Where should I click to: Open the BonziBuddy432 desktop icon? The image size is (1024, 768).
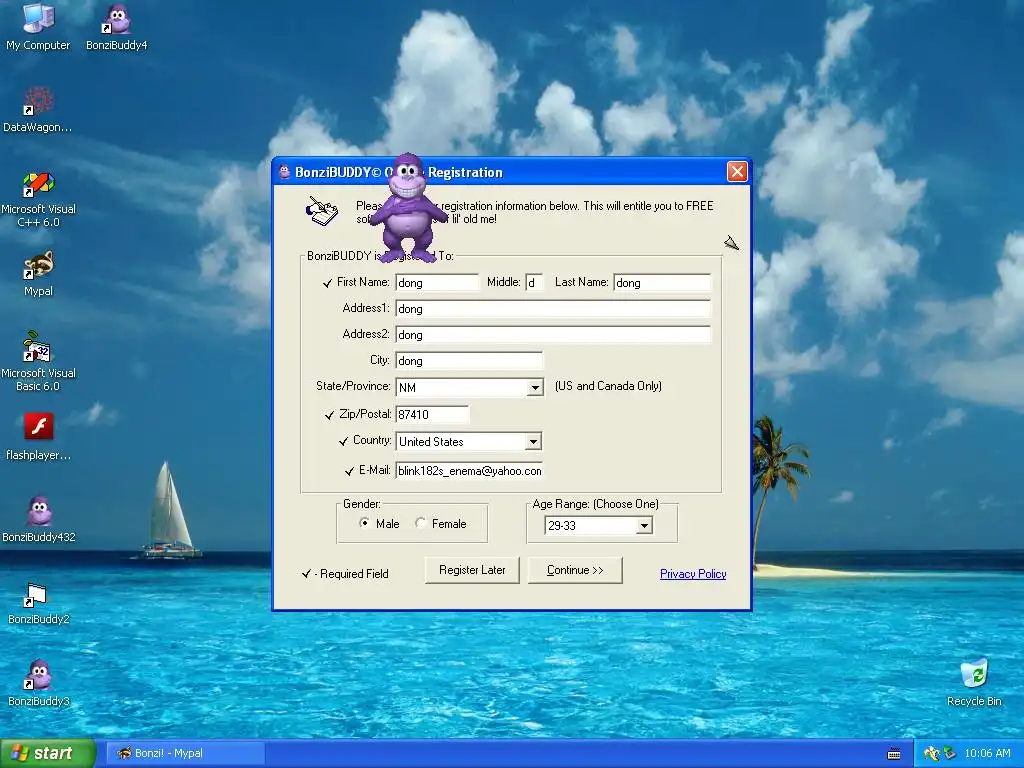[39, 519]
